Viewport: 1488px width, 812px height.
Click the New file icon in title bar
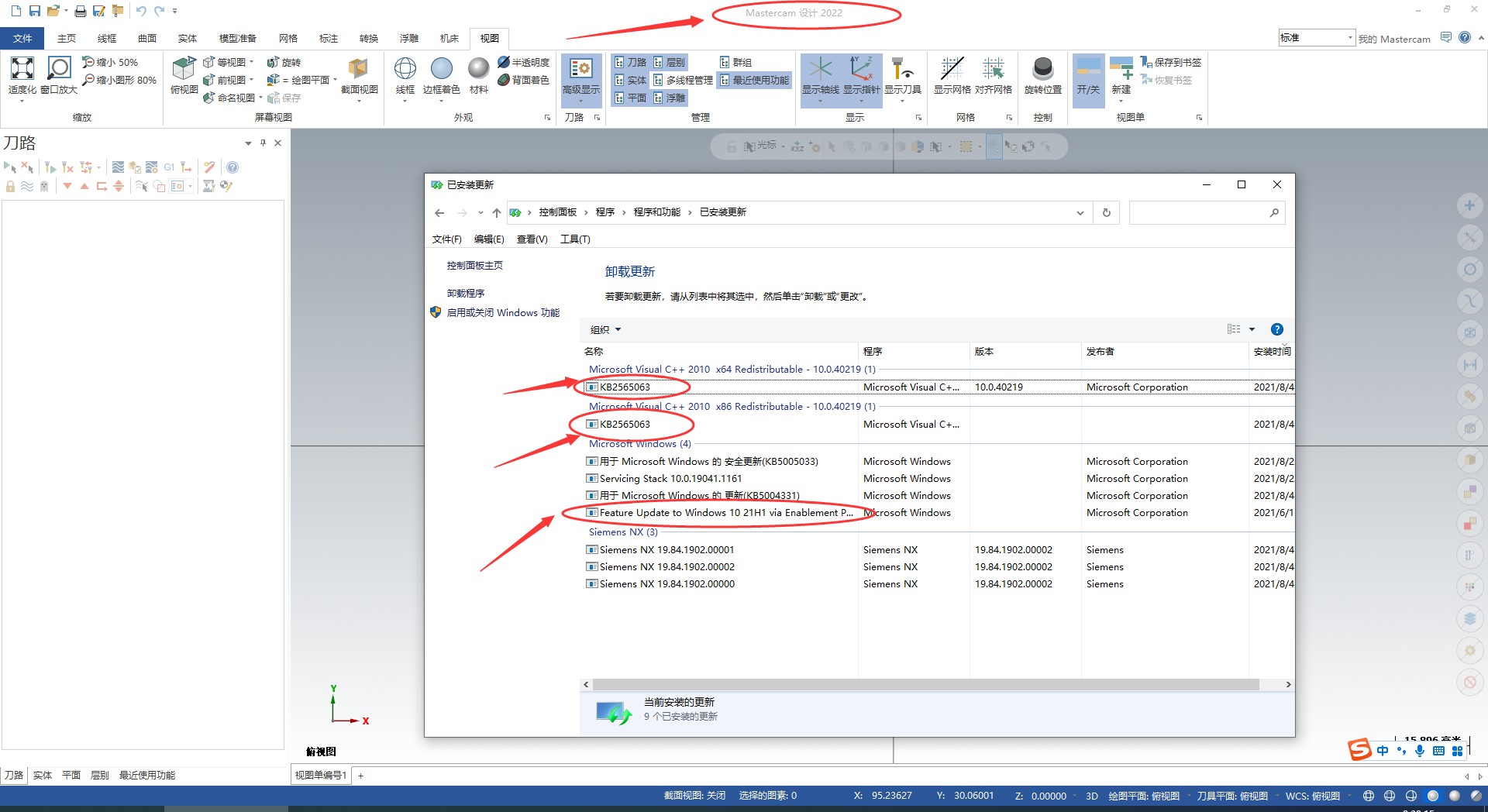click(15, 11)
